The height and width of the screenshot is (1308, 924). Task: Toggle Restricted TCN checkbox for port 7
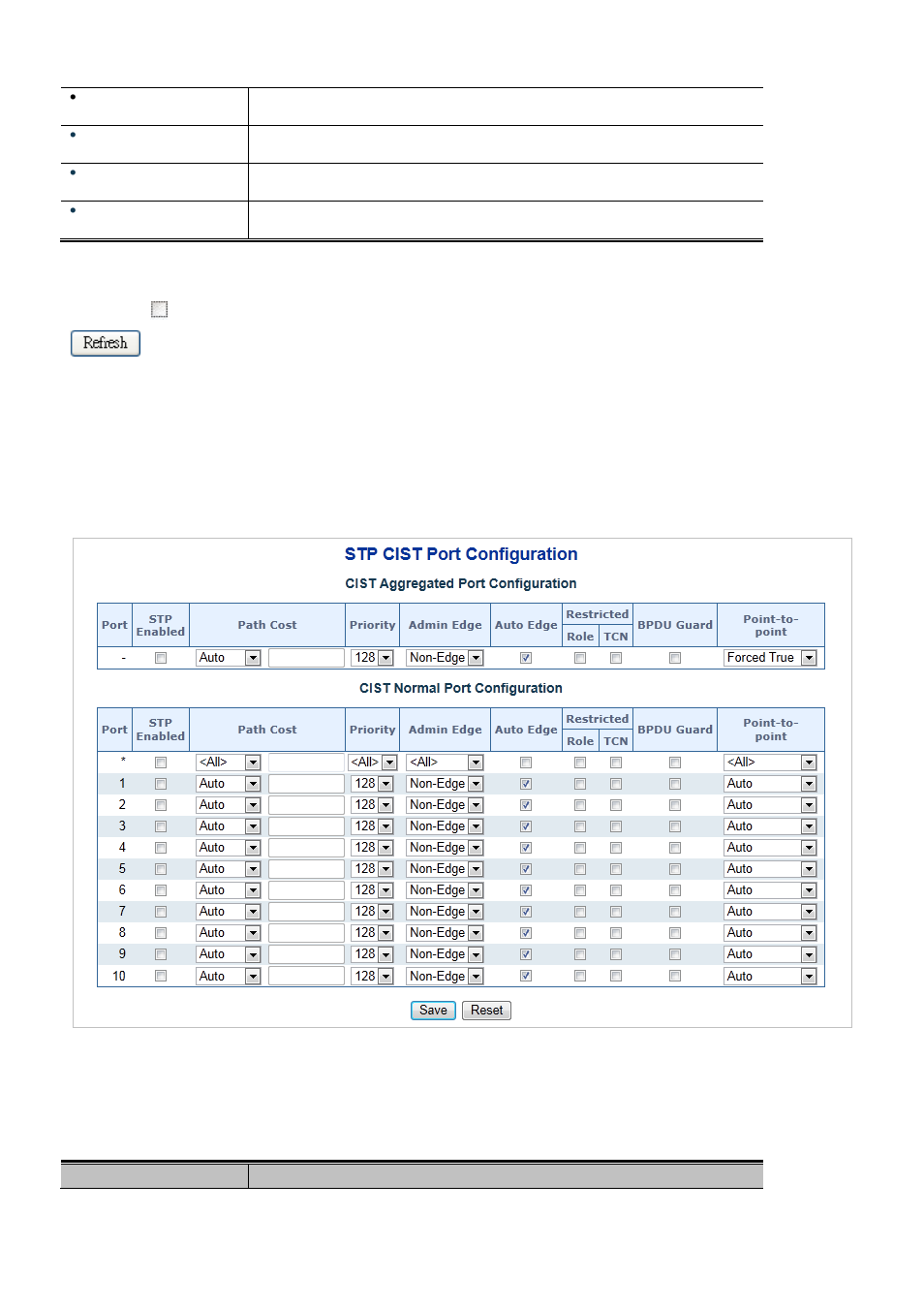point(616,912)
